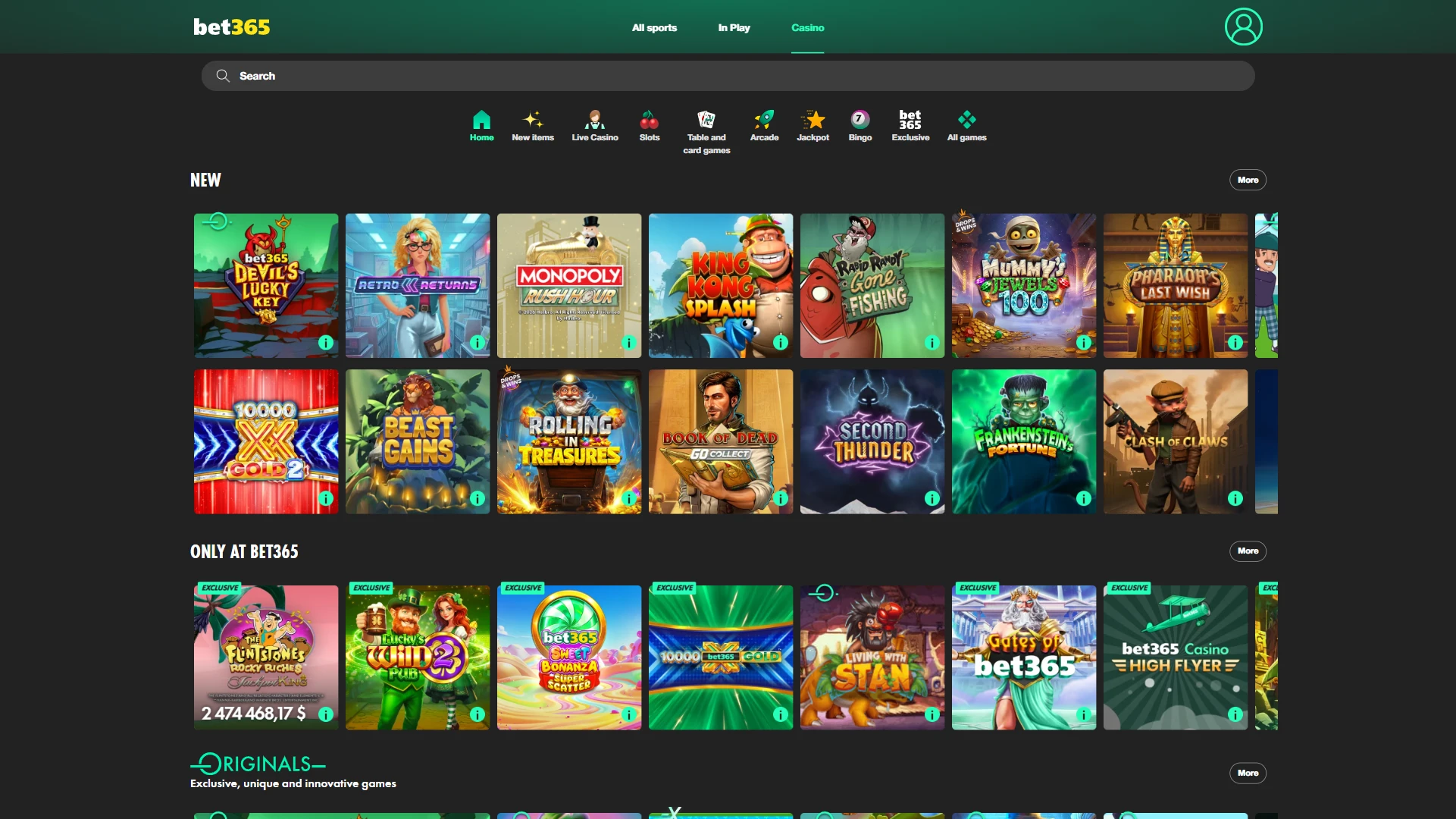Launch 10000 bet365 Gold exclusive game
Screen dimensions: 1456x819
(721, 657)
